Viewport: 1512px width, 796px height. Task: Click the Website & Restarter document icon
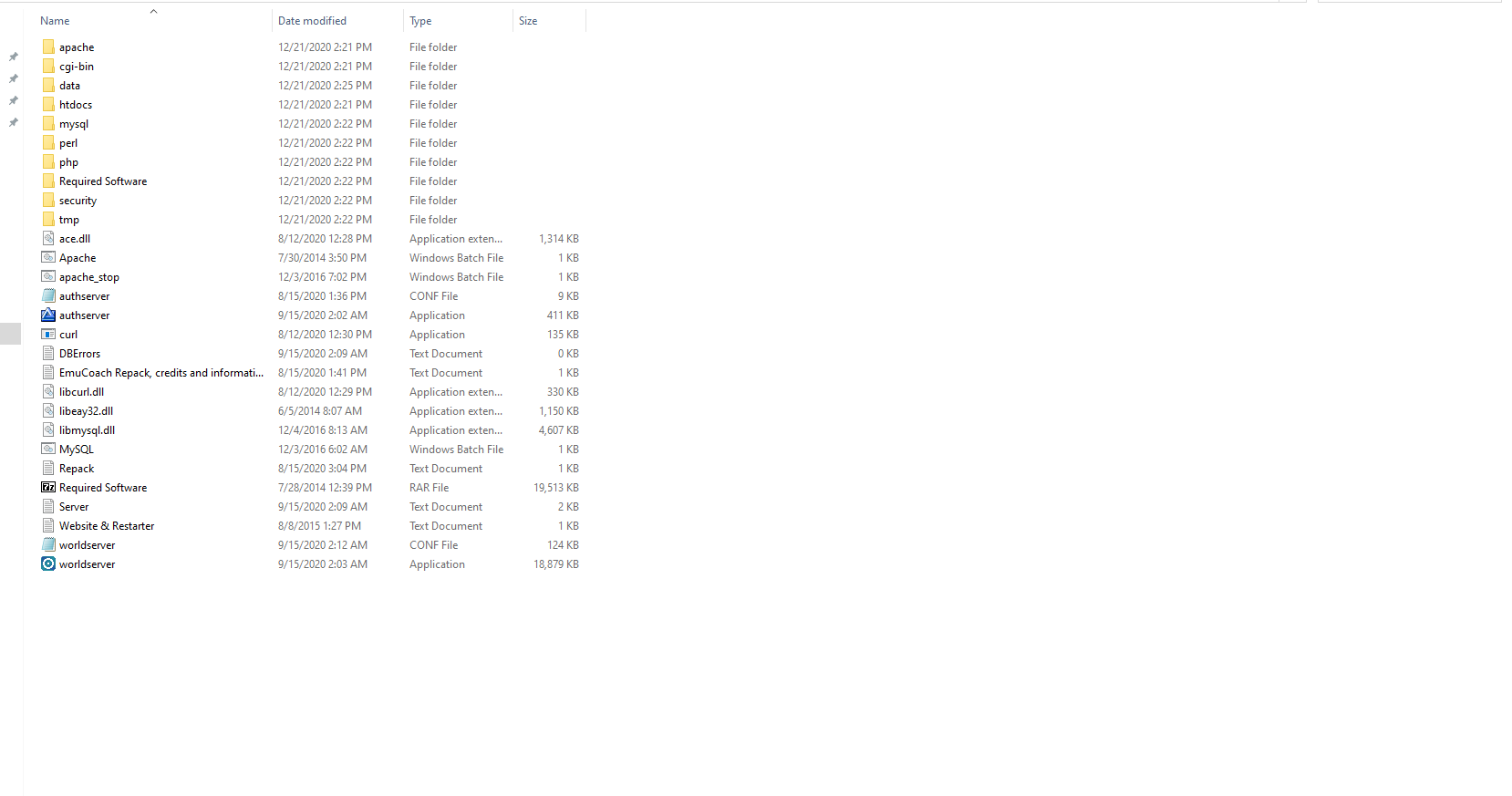[x=48, y=525]
